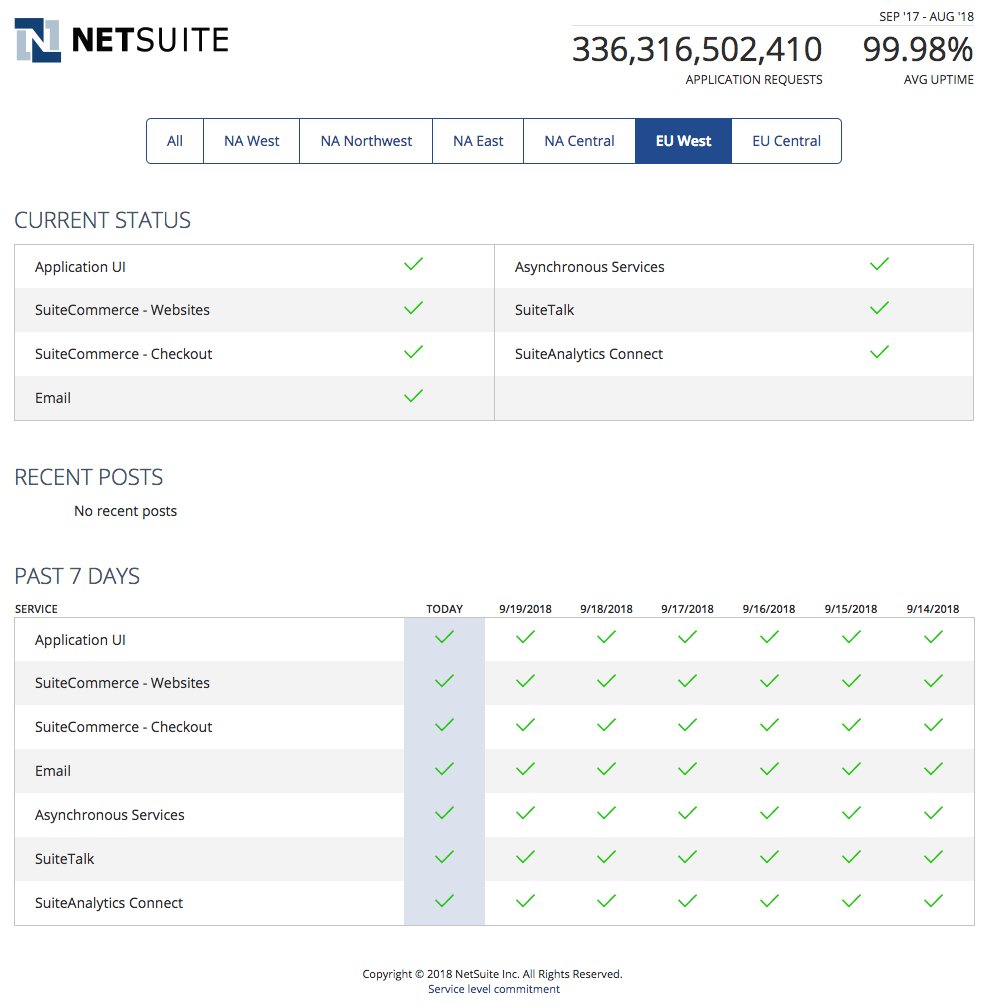Click SuiteCommerce - Websites current status checkmark
This screenshot has width=995, height=1006.
pos(414,308)
